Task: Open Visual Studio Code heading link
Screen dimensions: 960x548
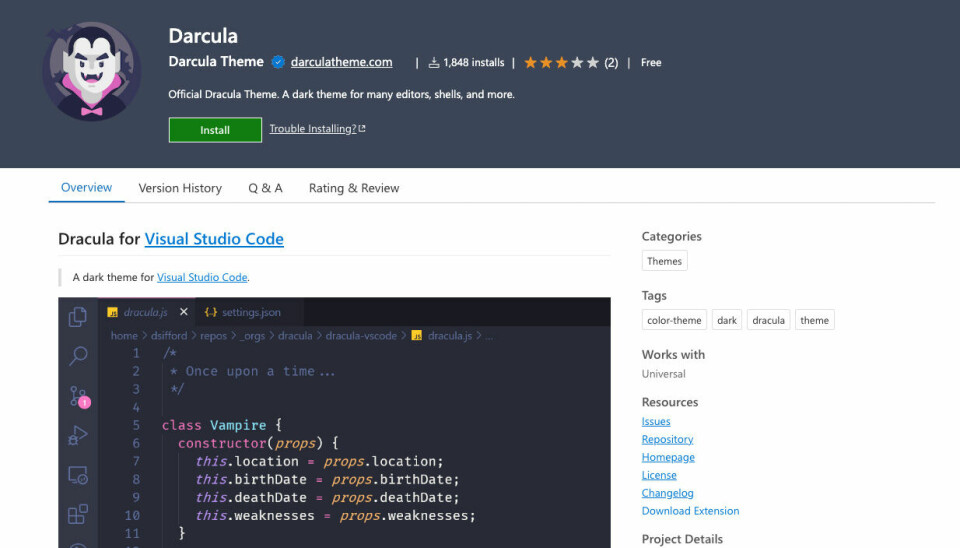Action: coord(214,239)
